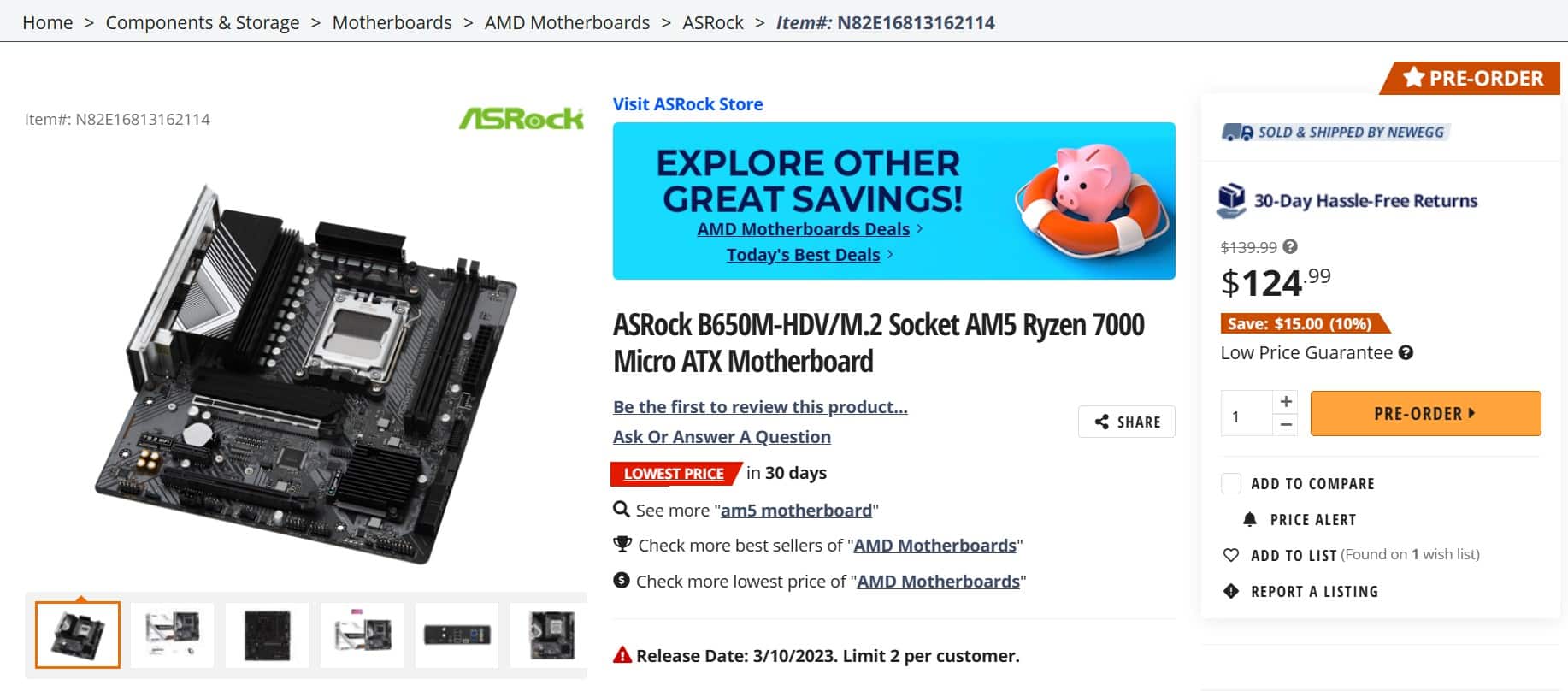Click the Report a Listing diamond icon
1568x691 pixels.
(1231, 591)
